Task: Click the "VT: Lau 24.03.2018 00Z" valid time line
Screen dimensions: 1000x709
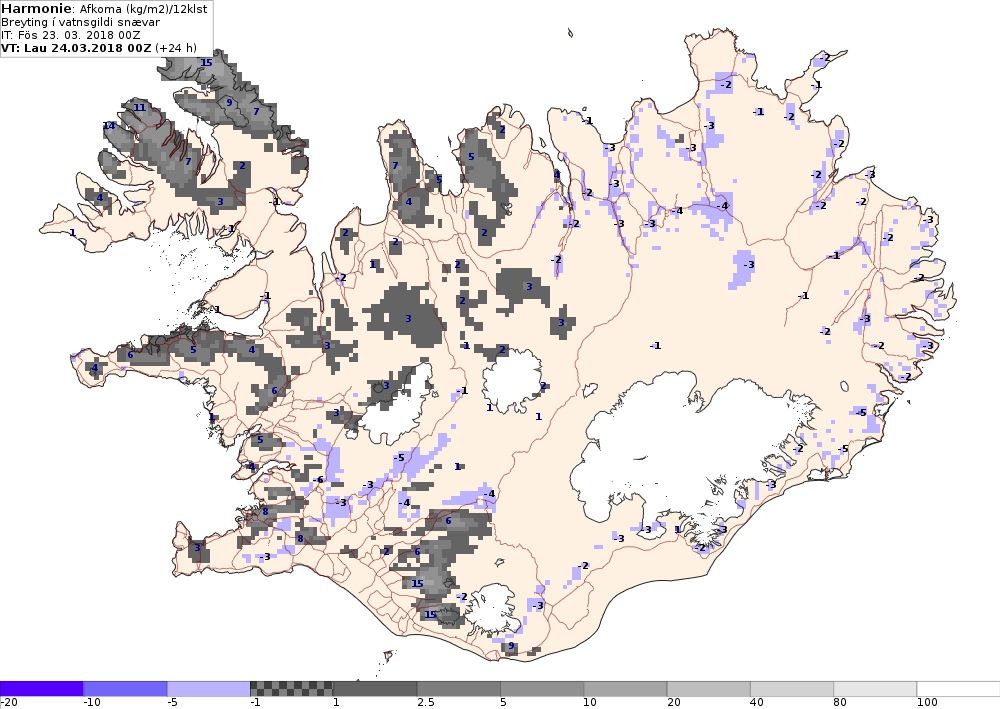Action: tap(77, 48)
